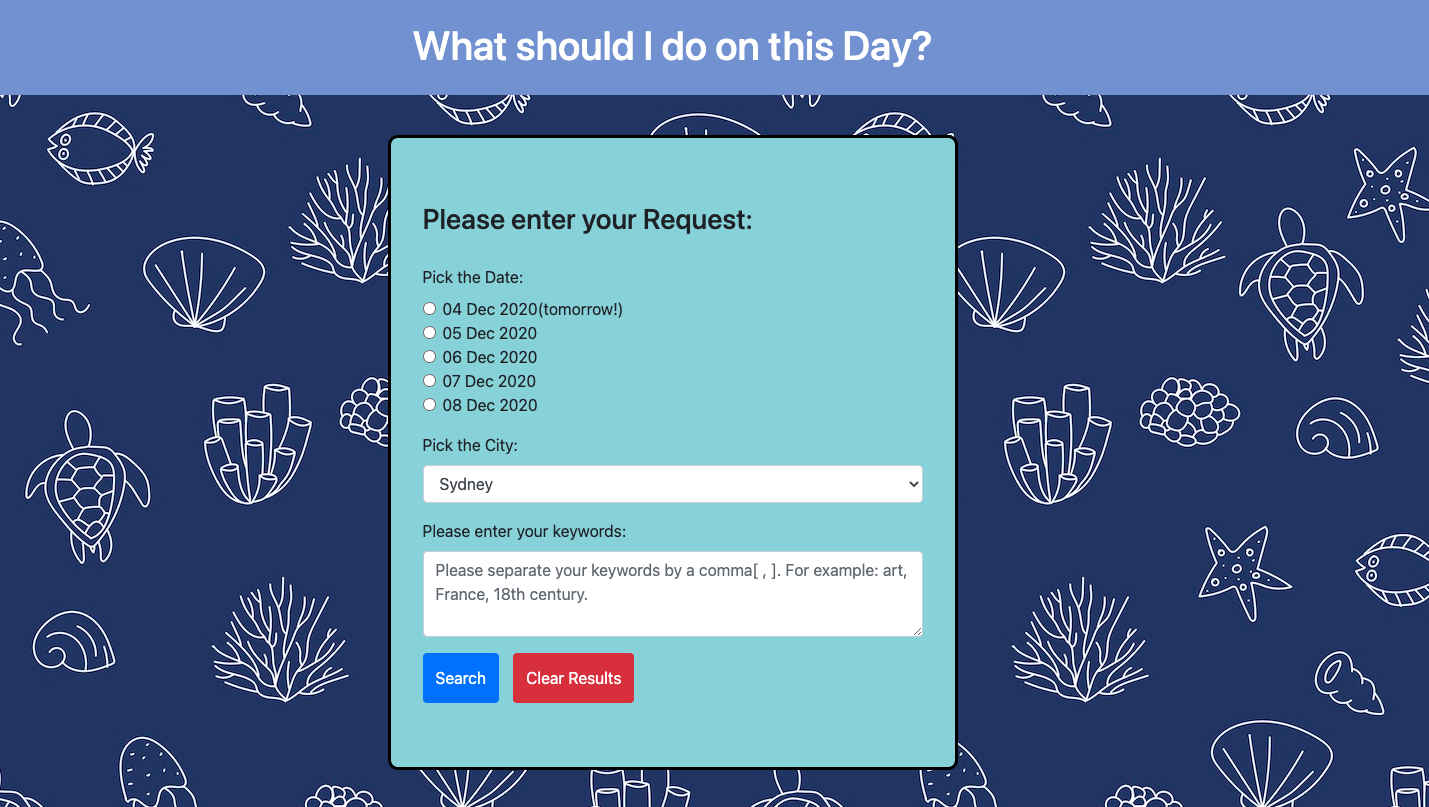Click the "What should I do on this Day?" header
The width and height of the screenshot is (1429, 807).
[672, 47]
